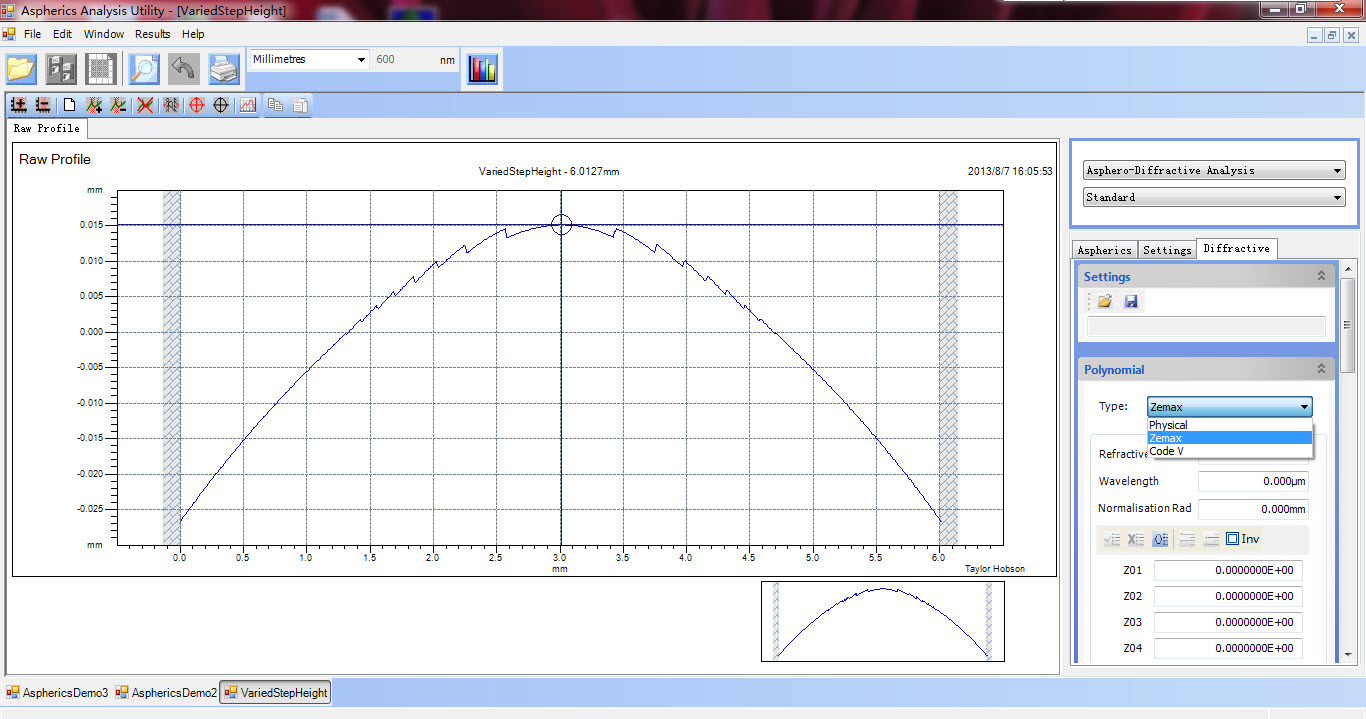This screenshot has width=1366, height=719.
Task: Click the add profile region plus icon
Action: coord(95,104)
